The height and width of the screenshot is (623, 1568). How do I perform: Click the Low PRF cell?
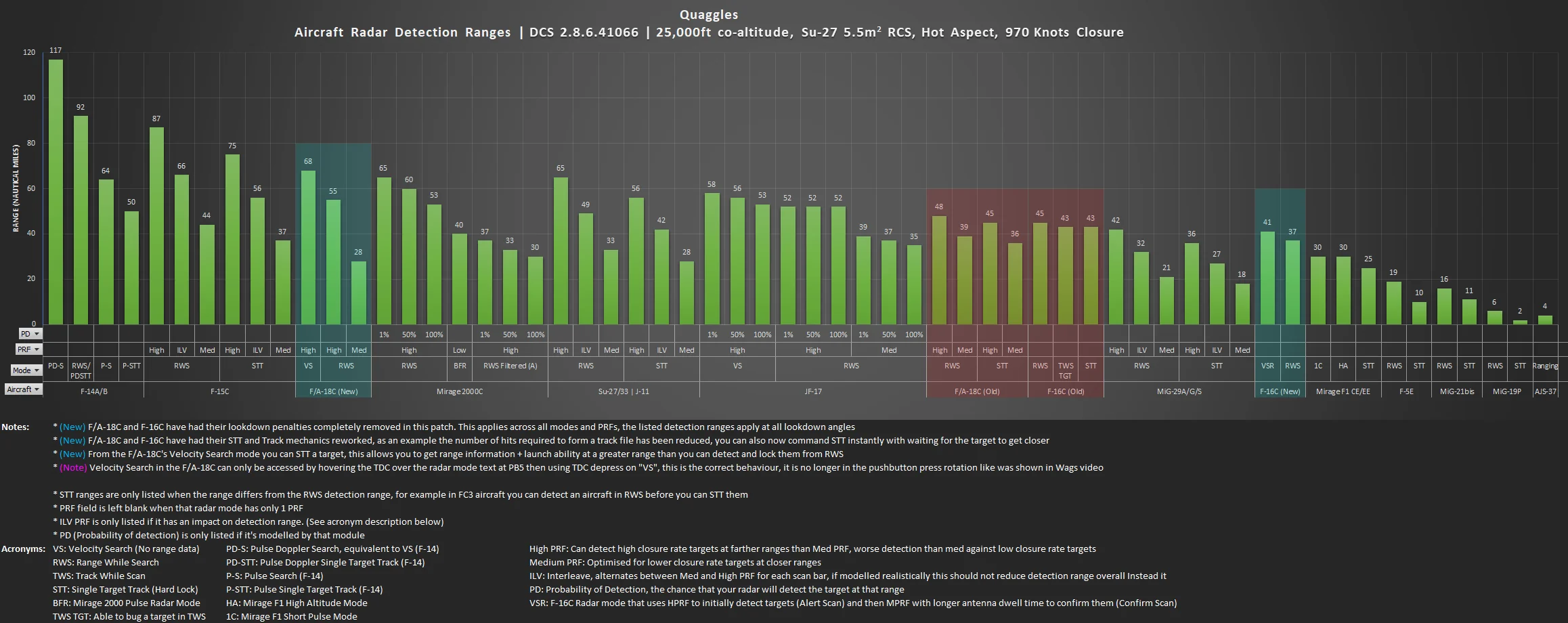[460, 350]
